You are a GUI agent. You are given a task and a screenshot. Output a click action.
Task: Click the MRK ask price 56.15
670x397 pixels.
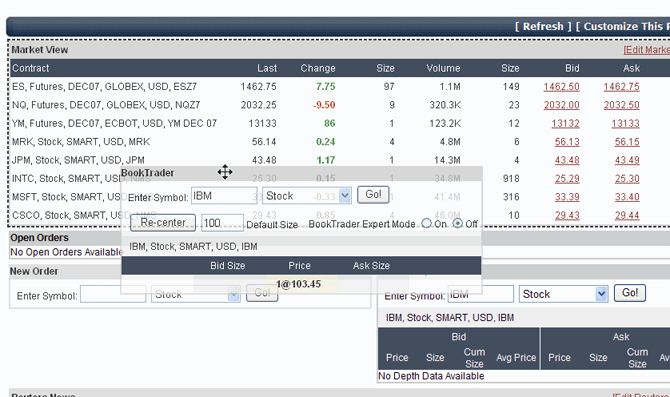click(x=627, y=142)
